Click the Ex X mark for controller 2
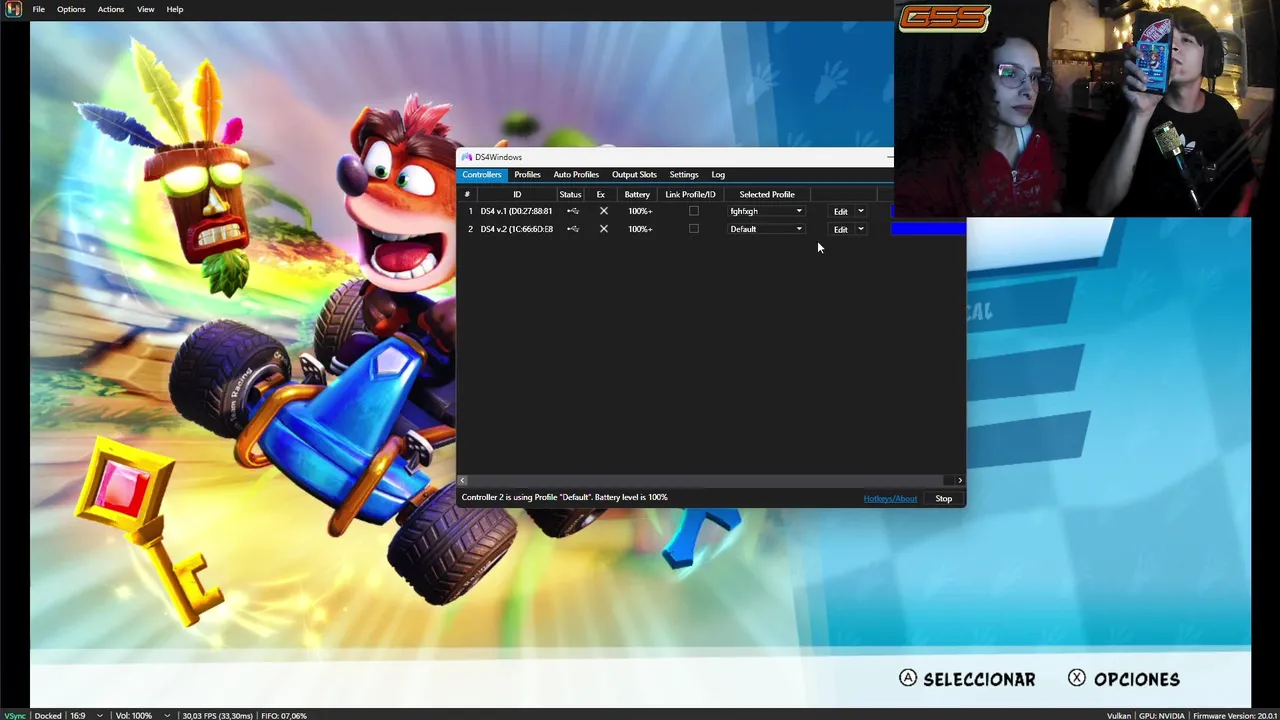 [x=603, y=229]
